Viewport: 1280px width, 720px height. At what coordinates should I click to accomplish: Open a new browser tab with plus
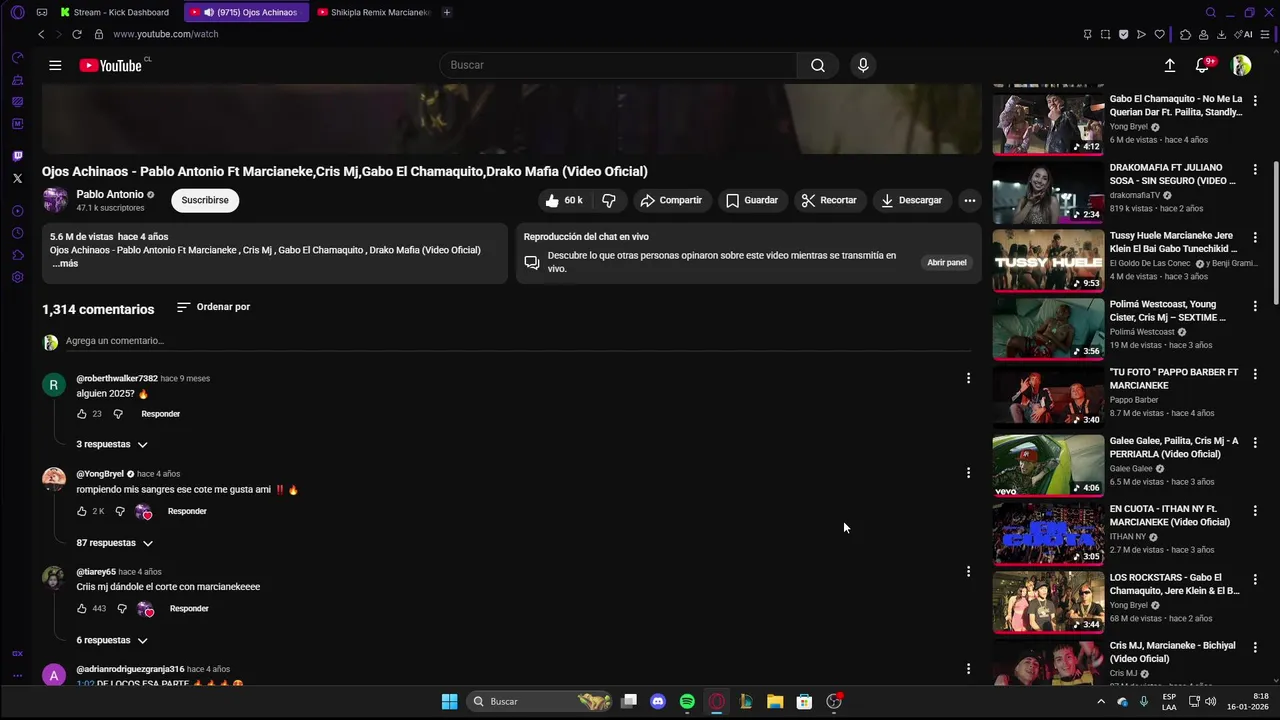pyautogui.click(x=447, y=12)
